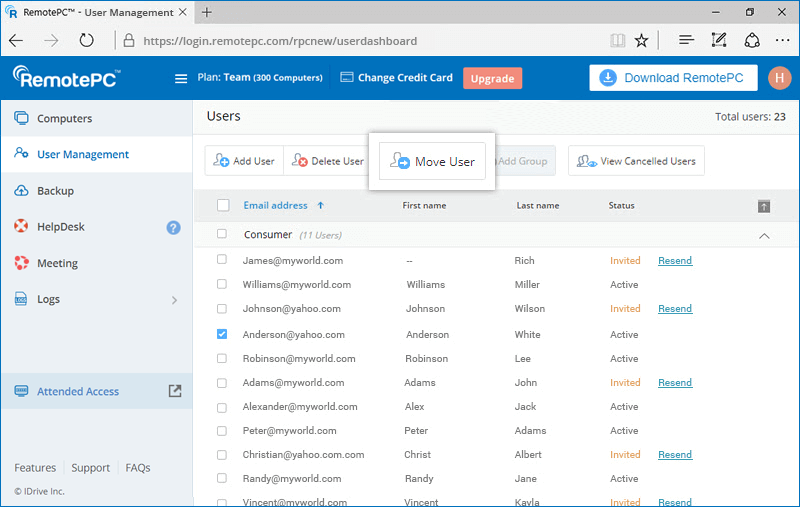Viewport: 800px width, 507px height.
Task: Check the Williams@myworld.com checkbox
Action: click(222, 284)
